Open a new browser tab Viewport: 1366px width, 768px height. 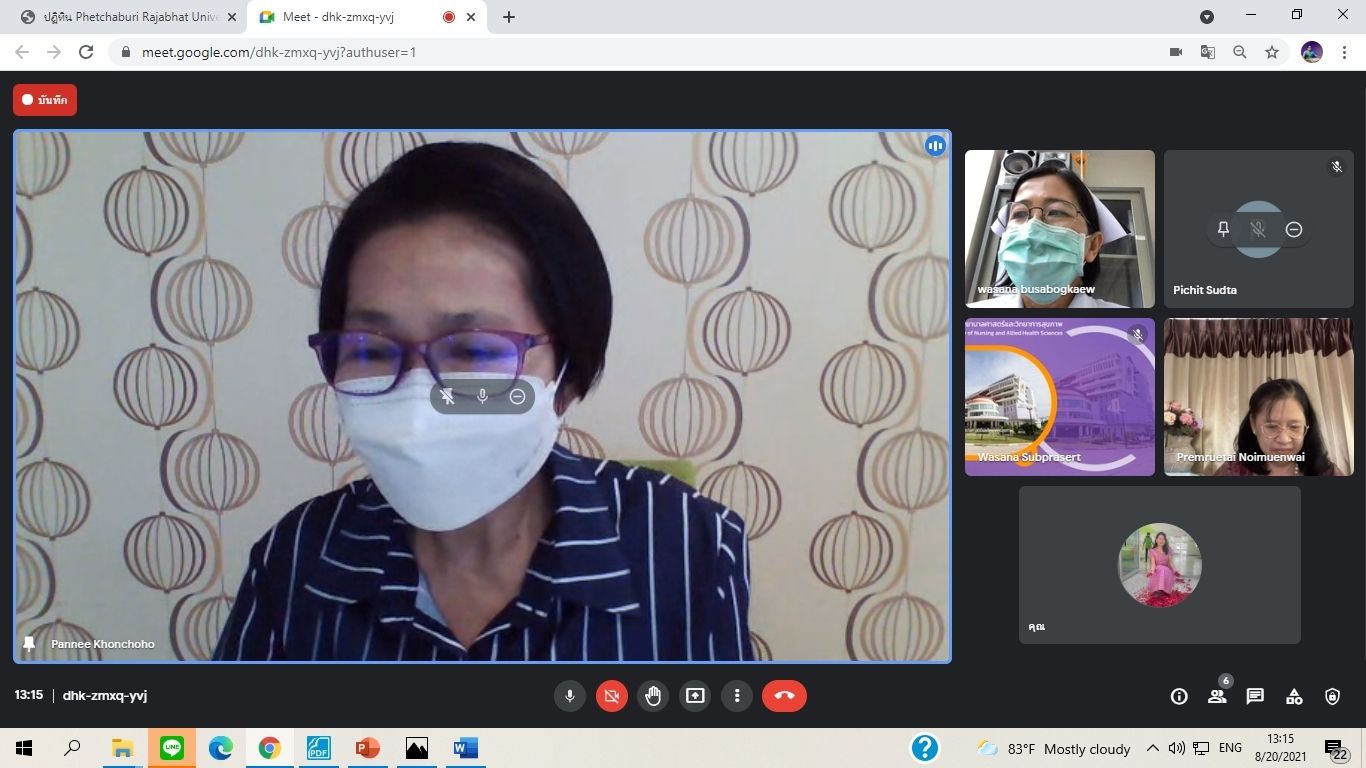[509, 17]
